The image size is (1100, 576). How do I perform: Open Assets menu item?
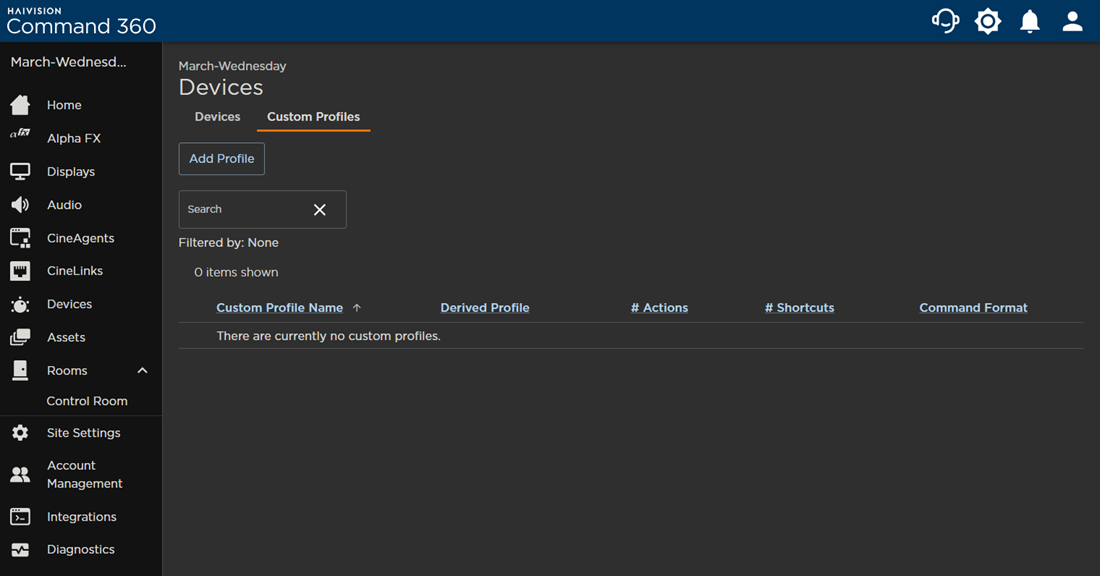click(x=66, y=337)
